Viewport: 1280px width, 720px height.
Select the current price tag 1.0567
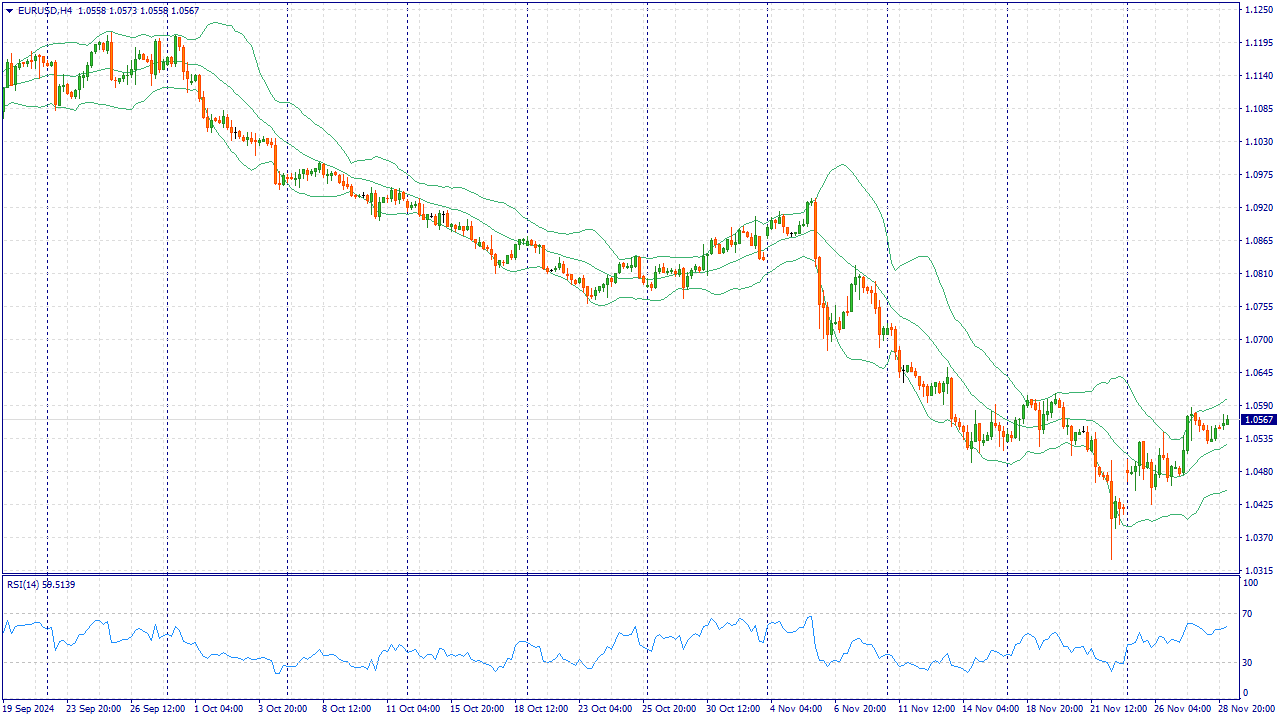coord(1257,420)
